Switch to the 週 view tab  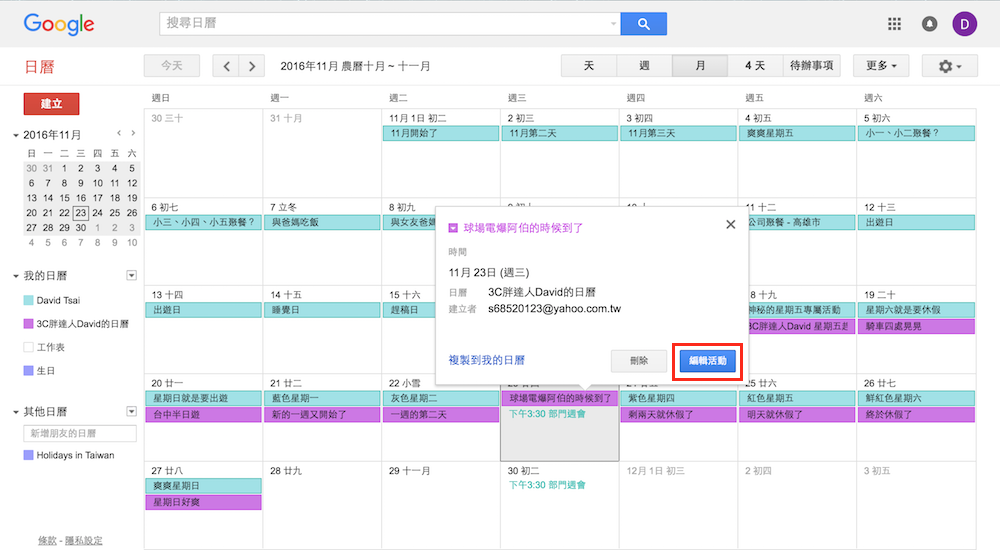(644, 66)
